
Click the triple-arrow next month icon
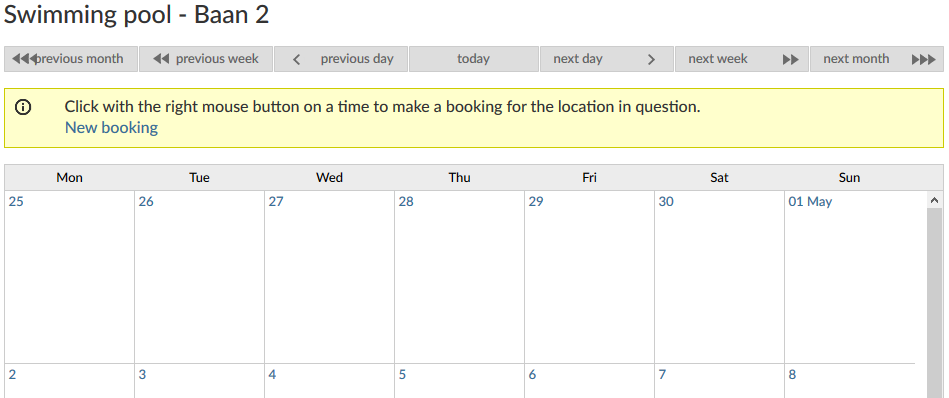tap(924, 59)
